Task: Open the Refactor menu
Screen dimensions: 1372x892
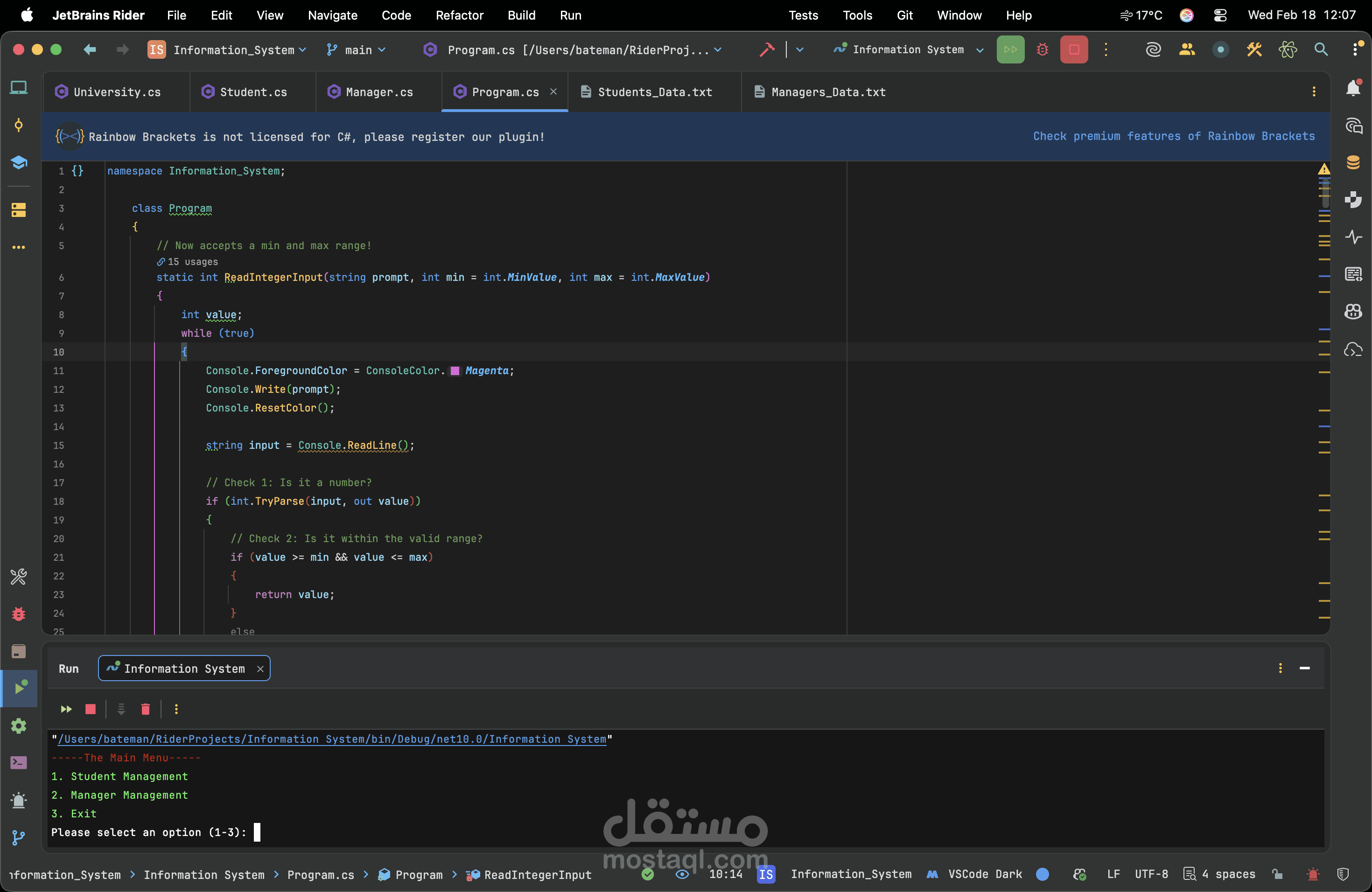Action: tap(460, 15)
